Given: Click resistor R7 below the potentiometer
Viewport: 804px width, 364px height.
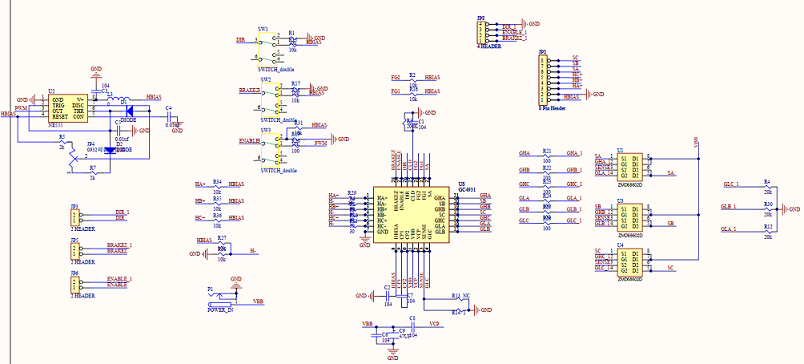Looking at the screenshot, I should point(92,172).
